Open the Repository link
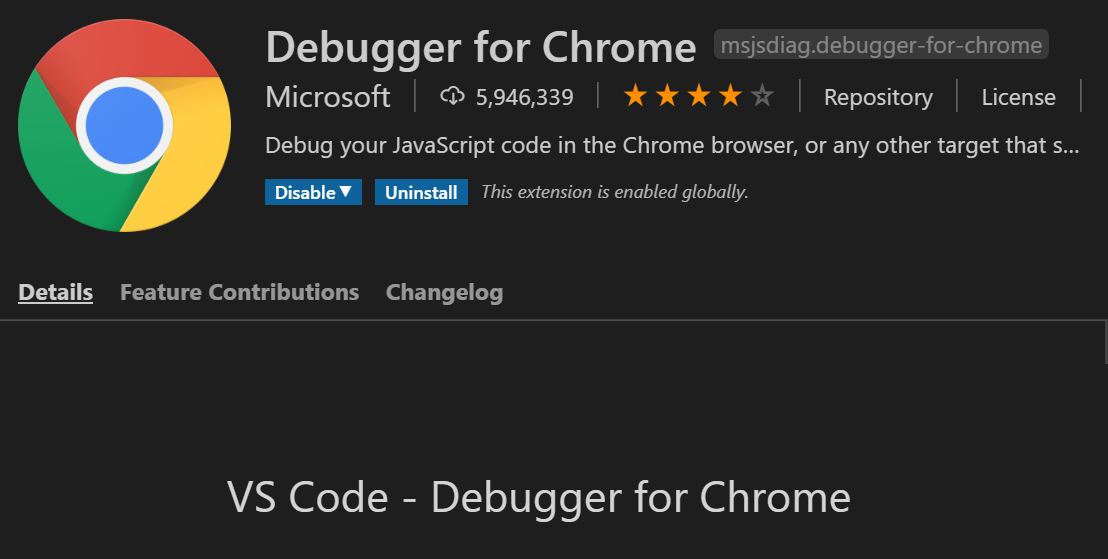Image resolution: width=1108 pixels, height=559 pixels. click(878, 97)
